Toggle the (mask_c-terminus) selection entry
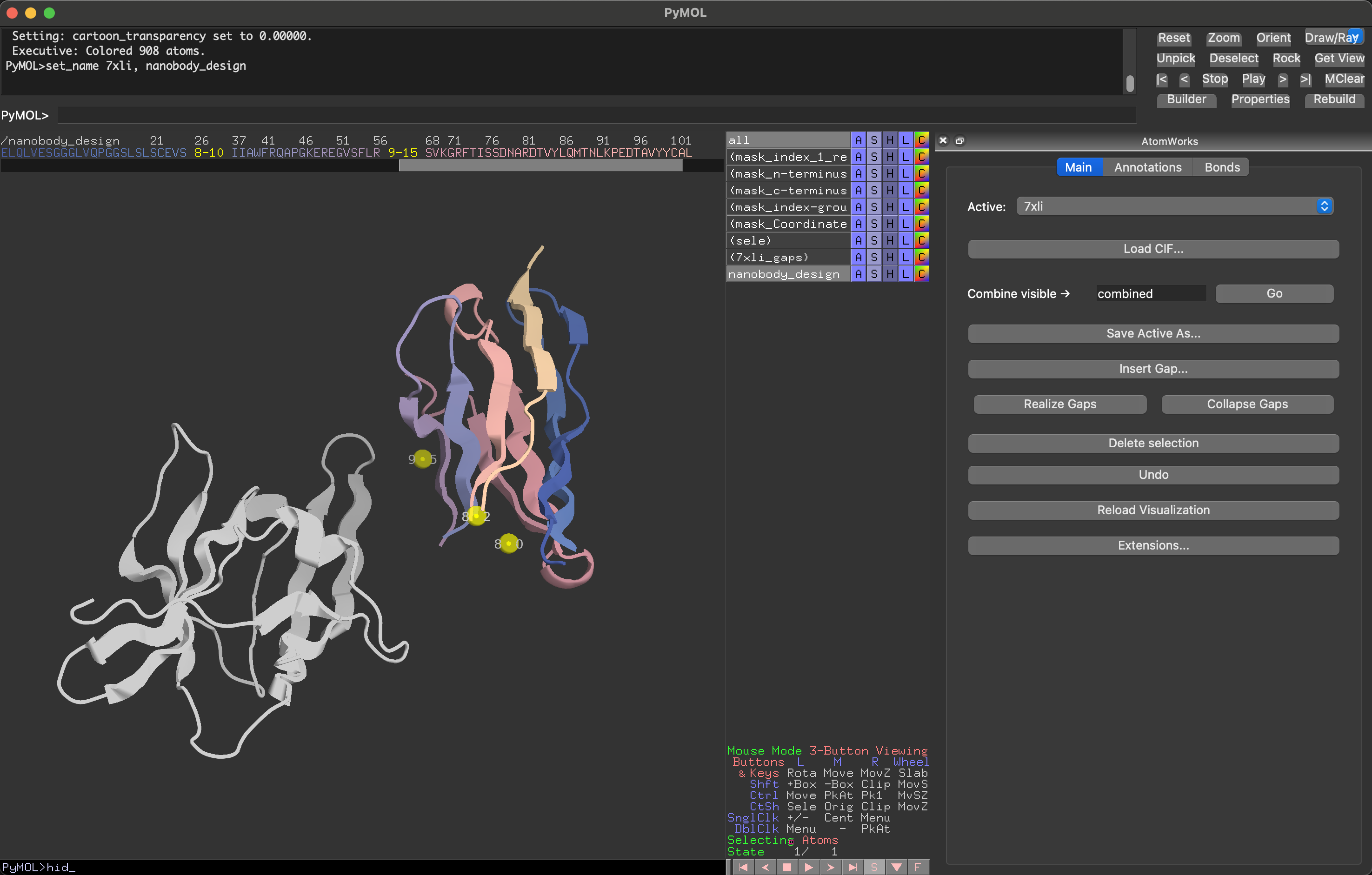The height and width of the screenshot is (875, 1372). (788, 190)
